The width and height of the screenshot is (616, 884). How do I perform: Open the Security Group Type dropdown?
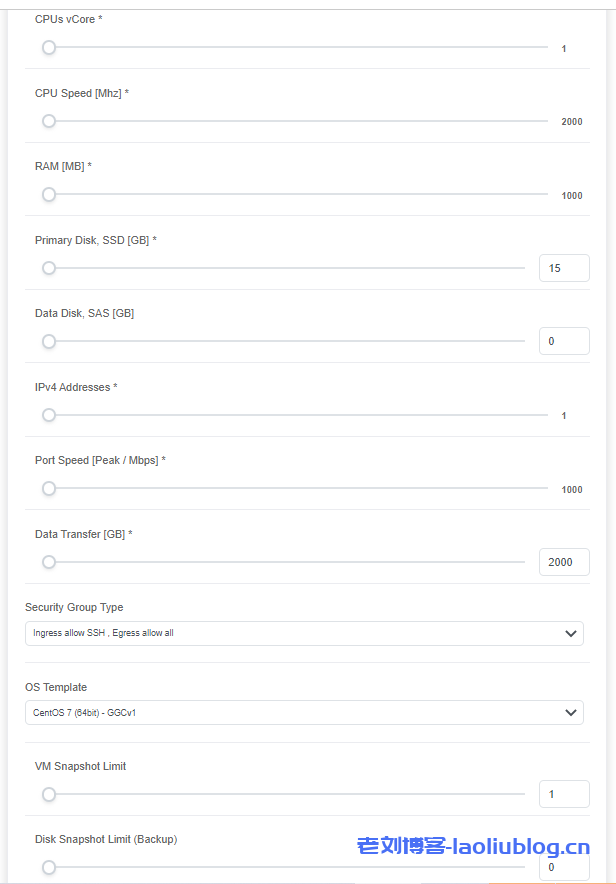[x=304, y=633]
